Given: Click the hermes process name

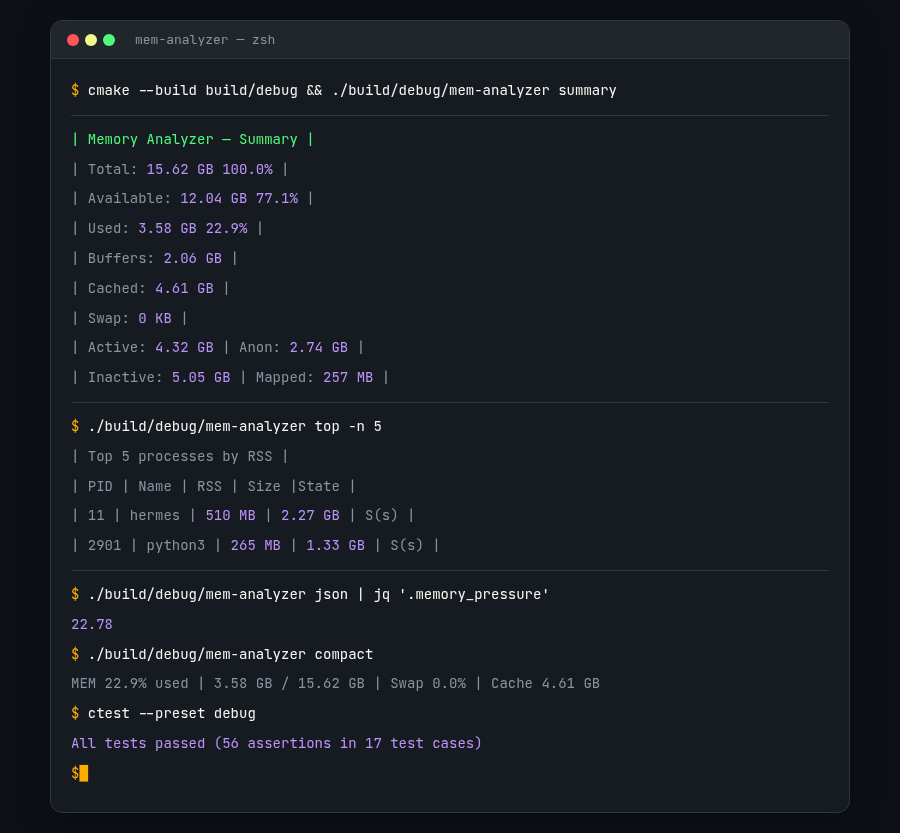Looking at the screenshot, I should coord(154,516).
